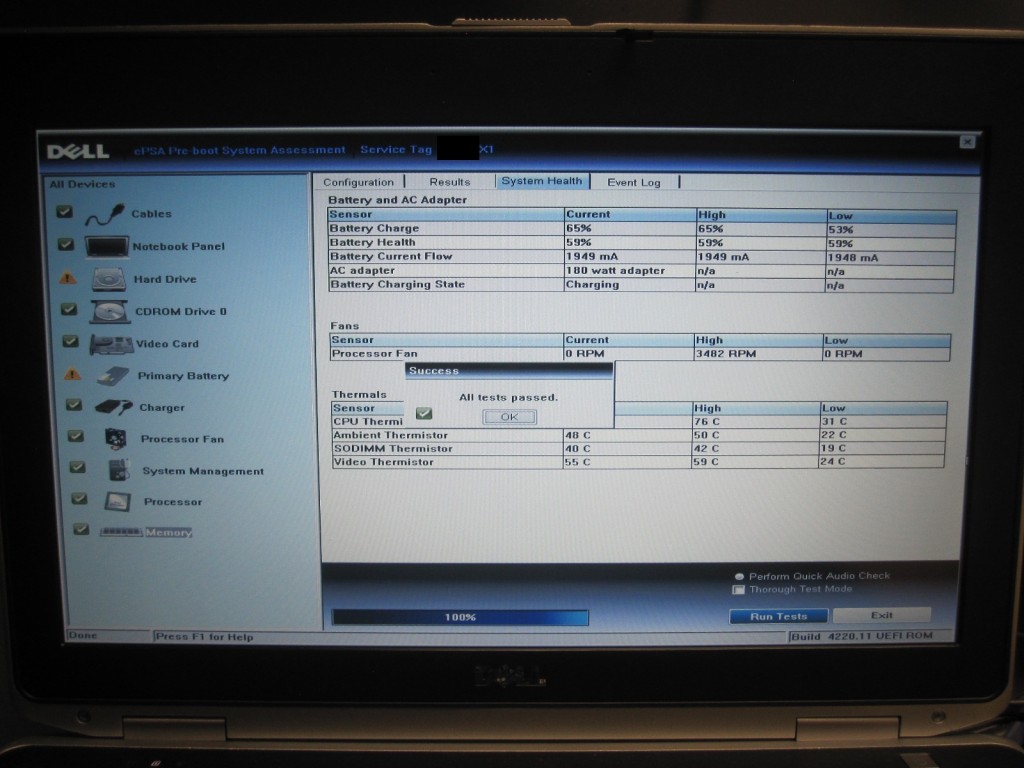Viewport: 1024px width, 768px height.
Task: Click the '76 C' high temperature cell
Action: 755,422
